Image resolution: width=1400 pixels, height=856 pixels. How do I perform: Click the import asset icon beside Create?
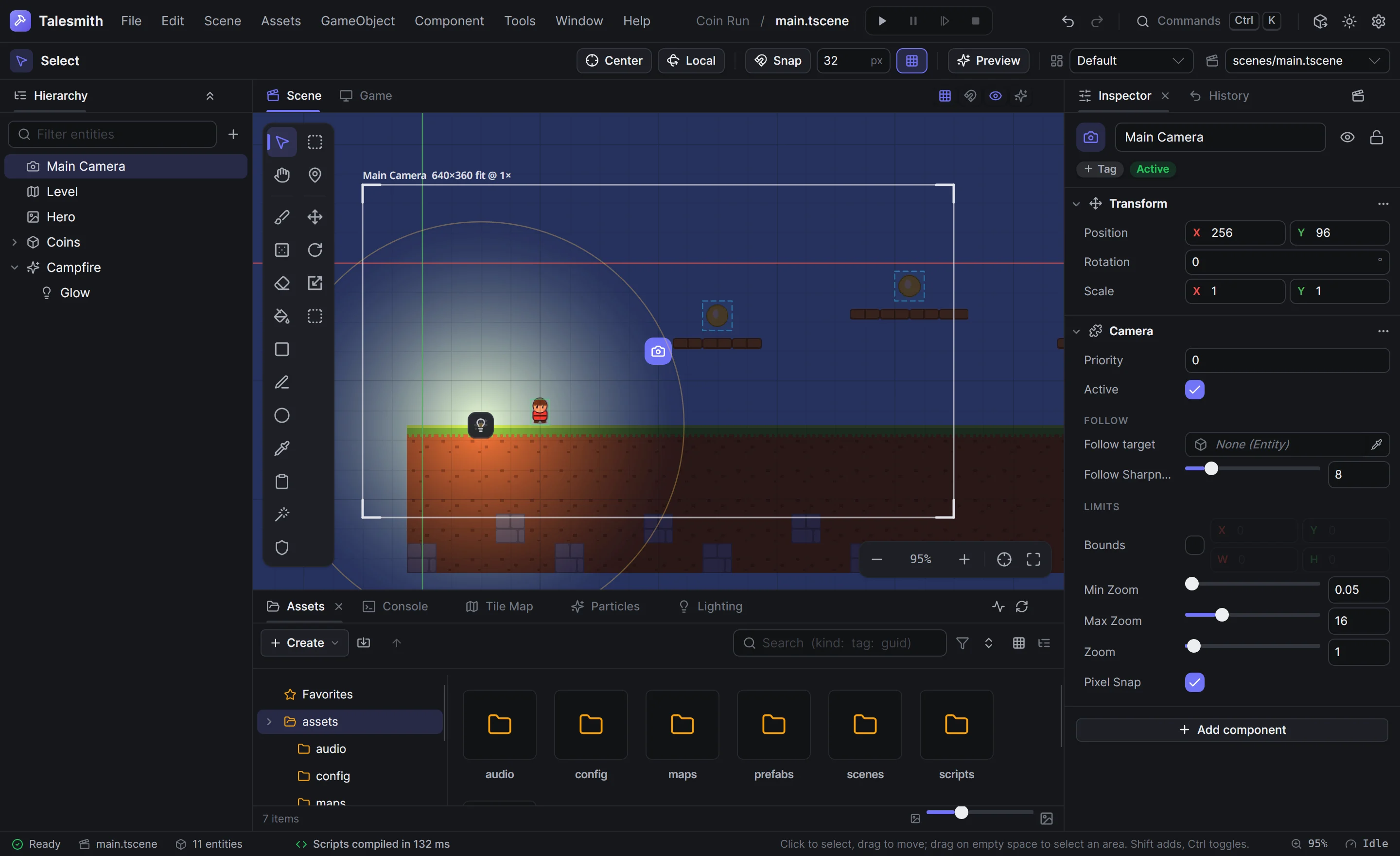[x=364, y=642]
